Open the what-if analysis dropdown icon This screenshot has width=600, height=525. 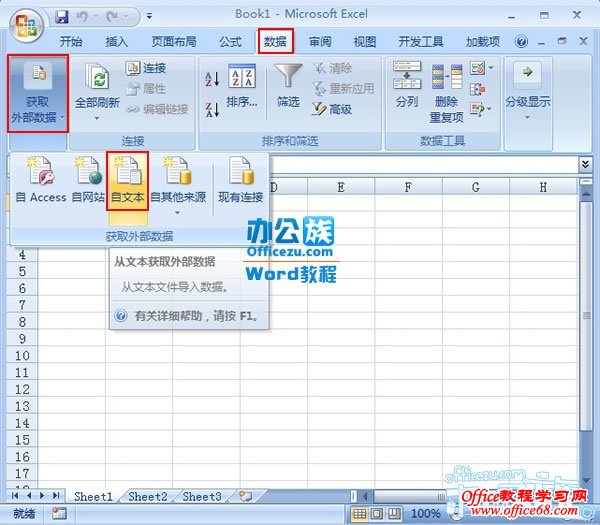[481, 109]
